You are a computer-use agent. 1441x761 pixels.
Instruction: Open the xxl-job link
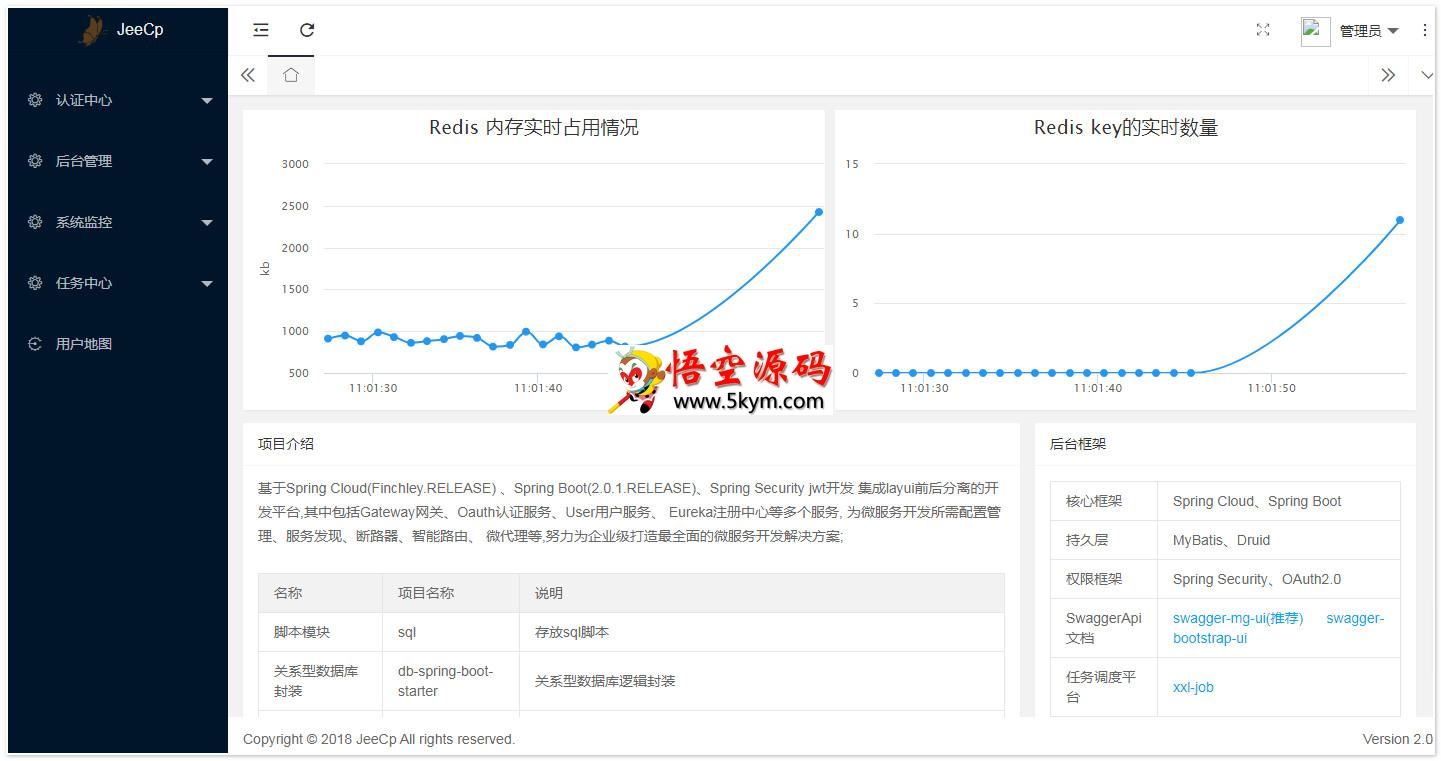(x=1193, y=687)
